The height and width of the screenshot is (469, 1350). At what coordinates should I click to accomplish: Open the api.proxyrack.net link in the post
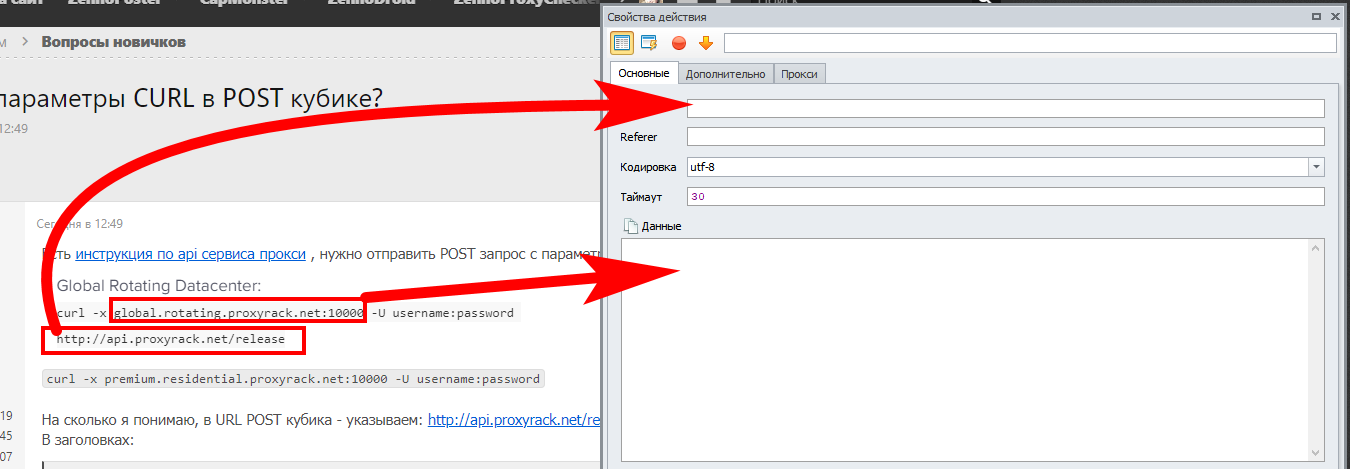(514, 421)
